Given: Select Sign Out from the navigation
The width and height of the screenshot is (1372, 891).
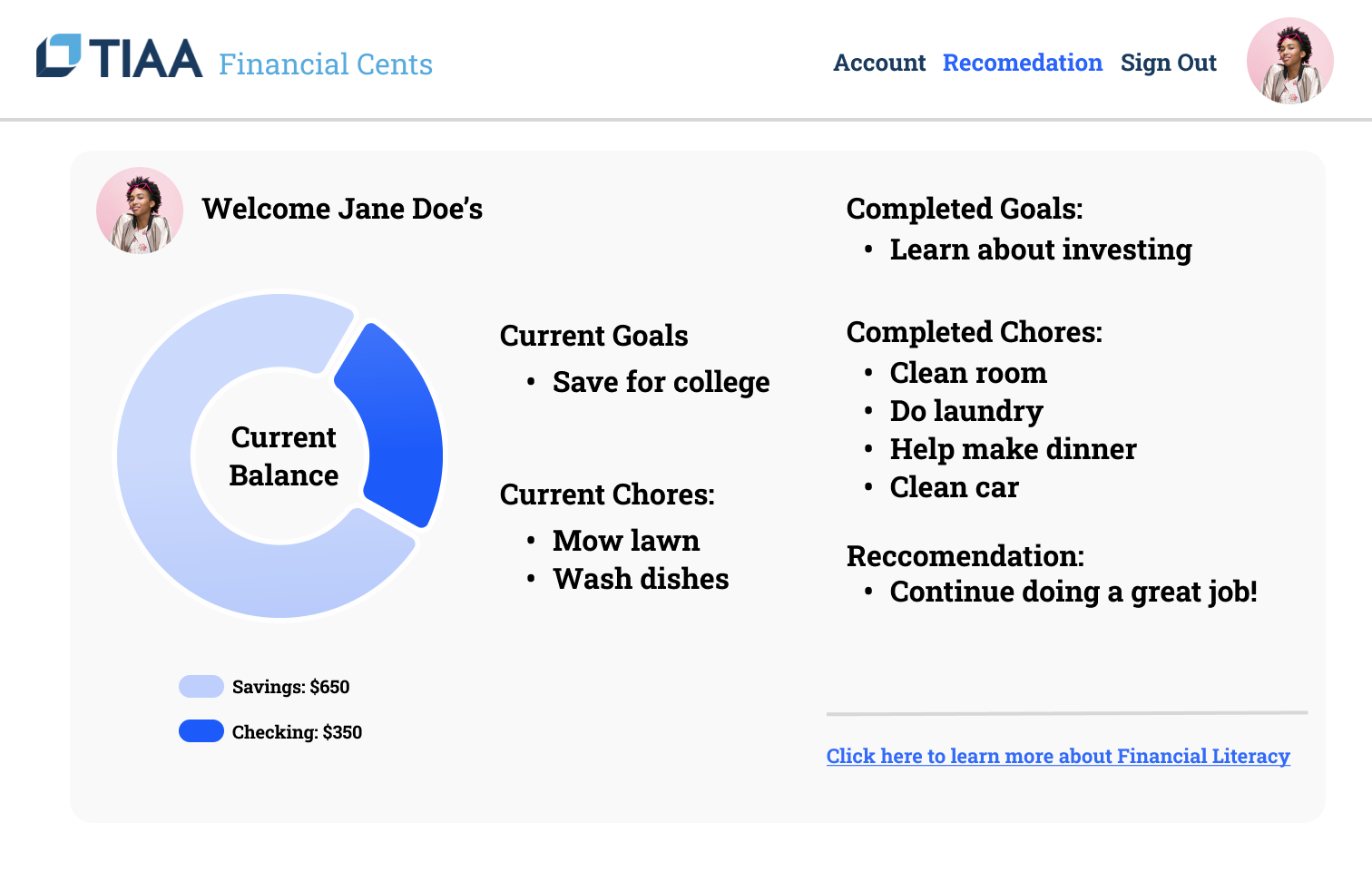Looking at the screenshot, I should pos(1169,63).
